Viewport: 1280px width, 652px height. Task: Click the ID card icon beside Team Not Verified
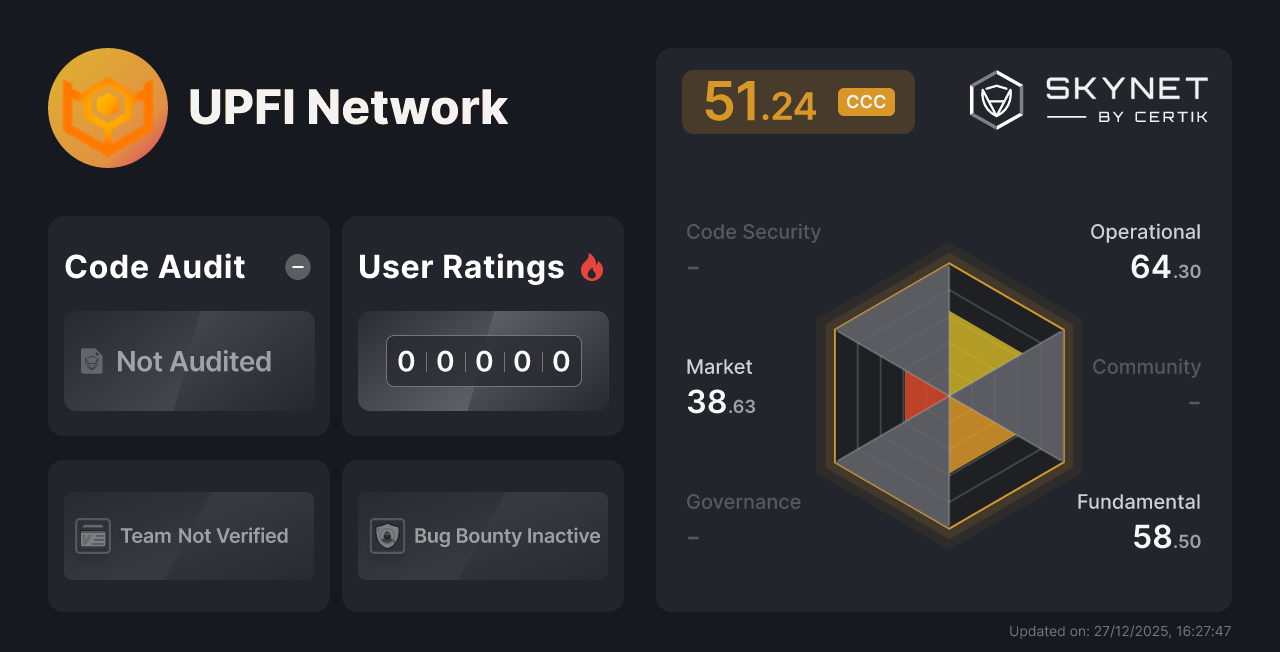click(x=93, y=536)
